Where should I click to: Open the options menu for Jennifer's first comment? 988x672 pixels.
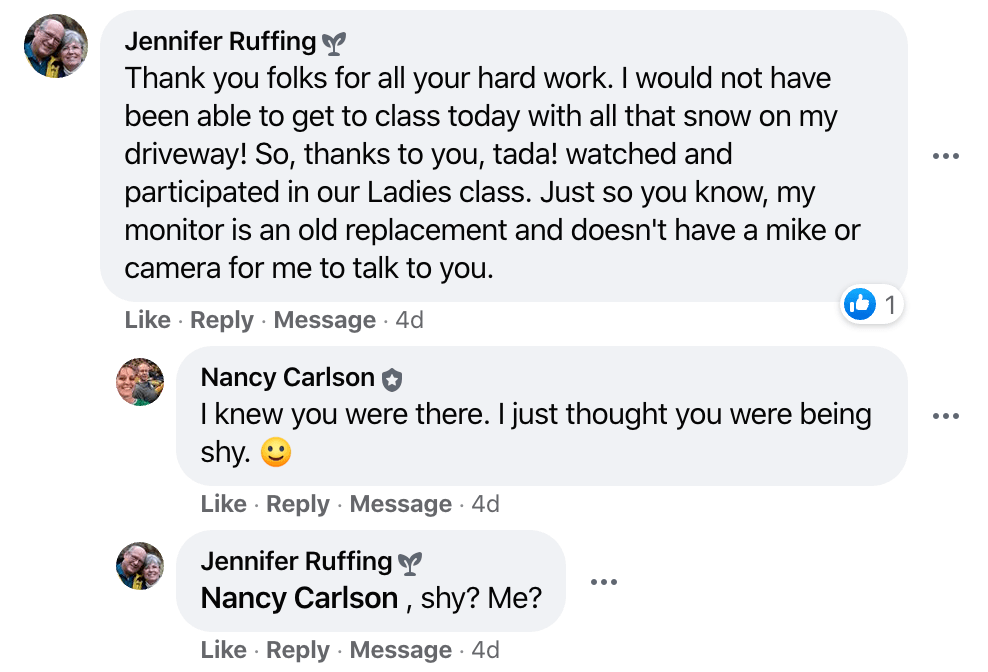click(945, 156)
